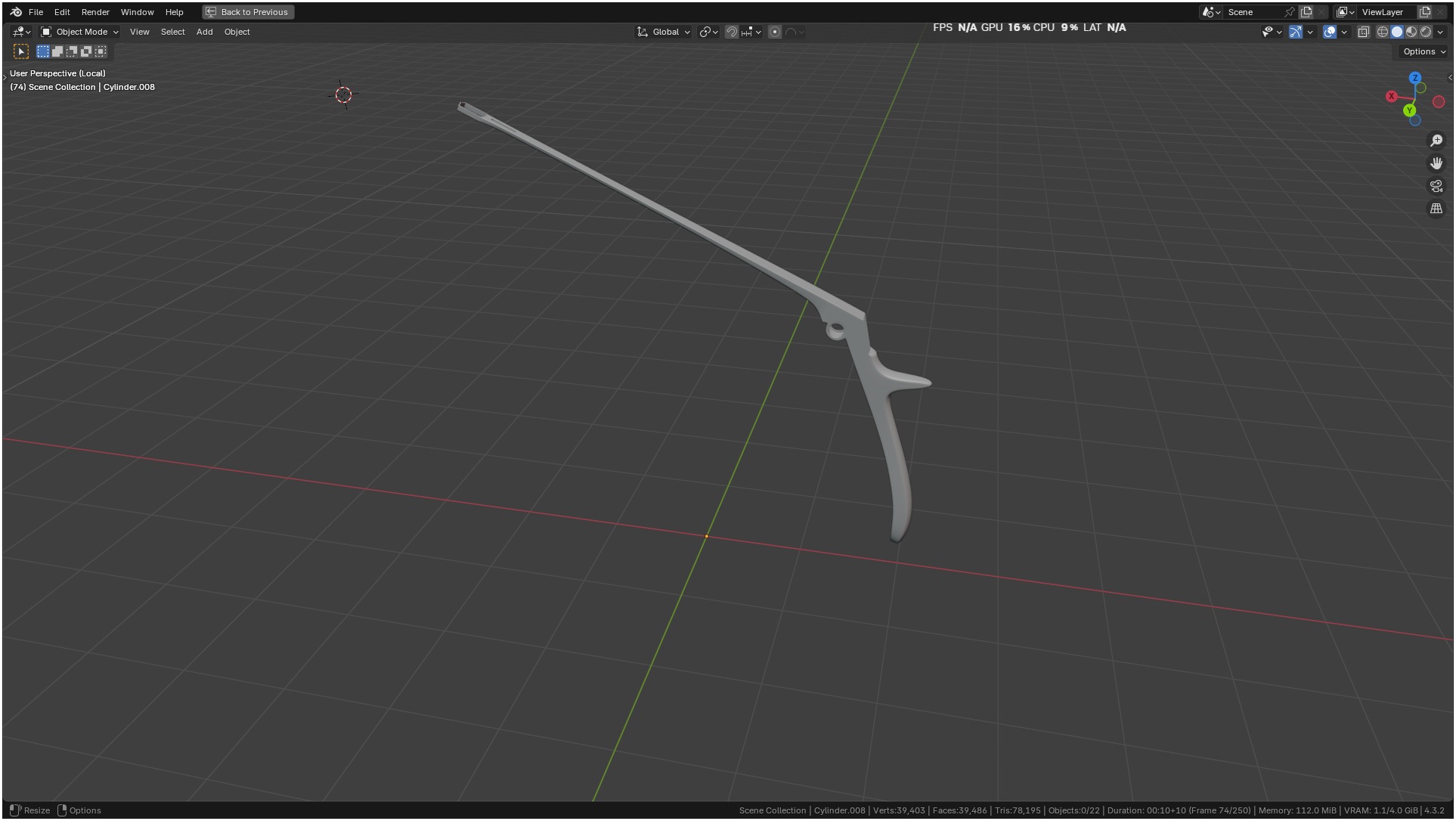The width and height of the screenshot is (1456, 821).
Task: Click the Resize status bar mouse icon
Action: point(14,810)
